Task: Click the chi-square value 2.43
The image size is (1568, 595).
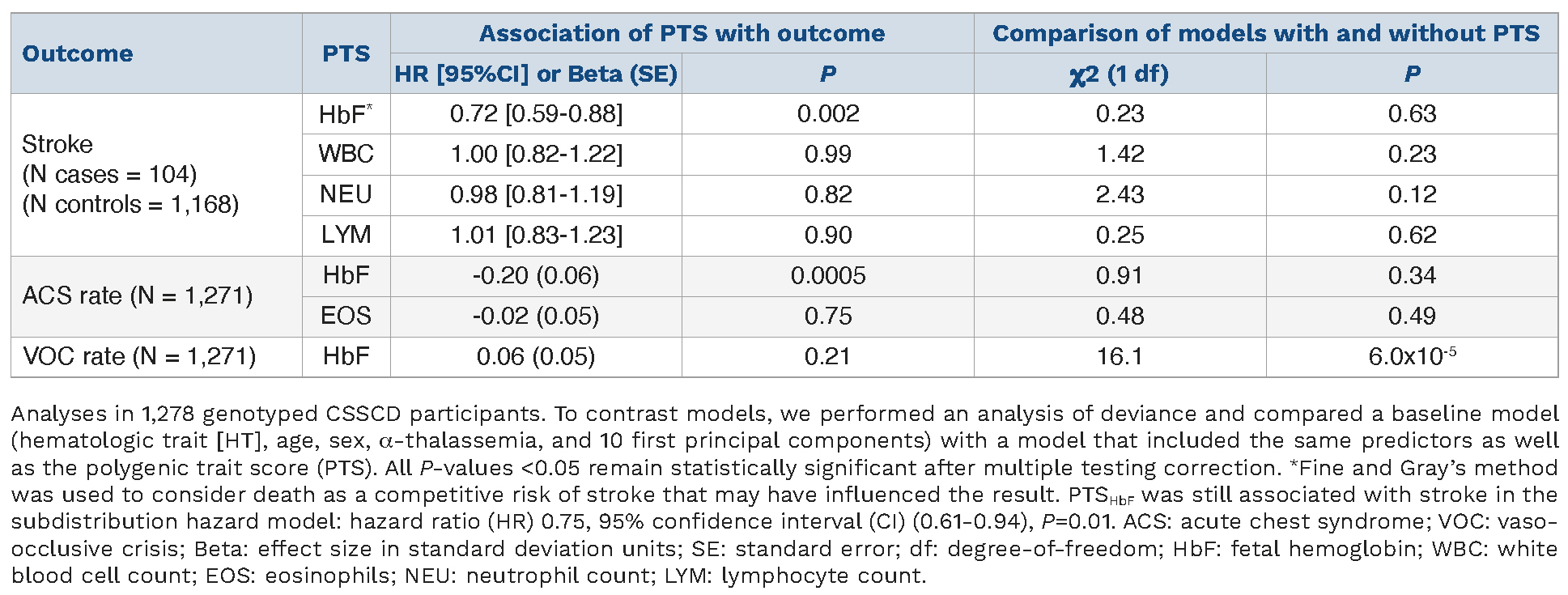Action: pyautogui.click(x=1120, y=194)
